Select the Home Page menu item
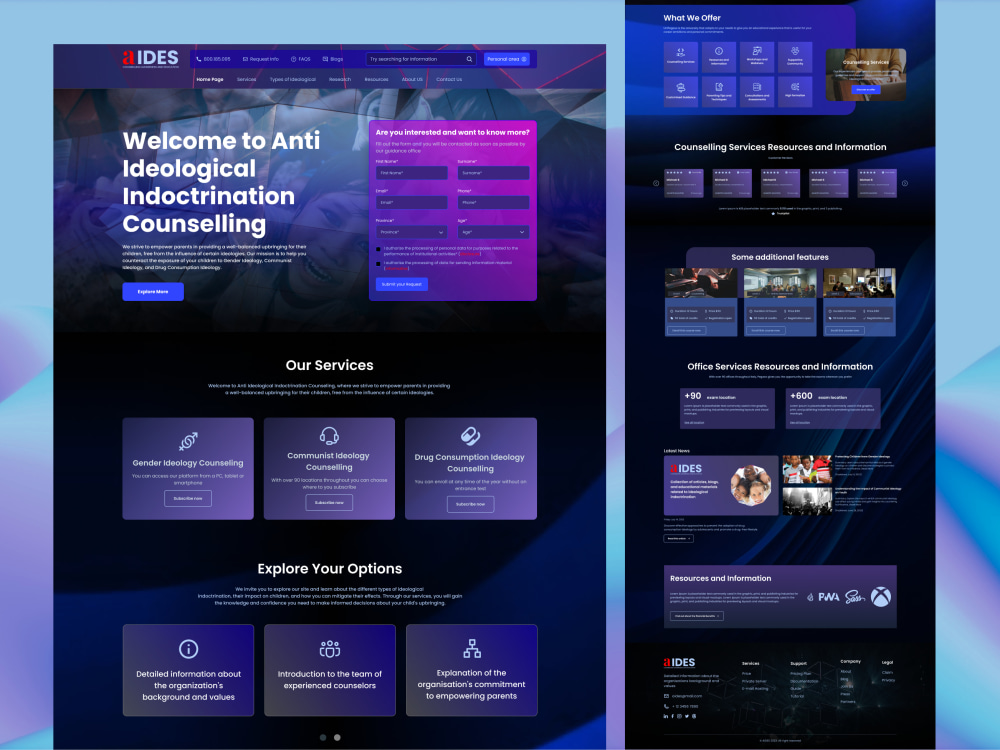The image size is (1000, 750). (x=210, y=80)
